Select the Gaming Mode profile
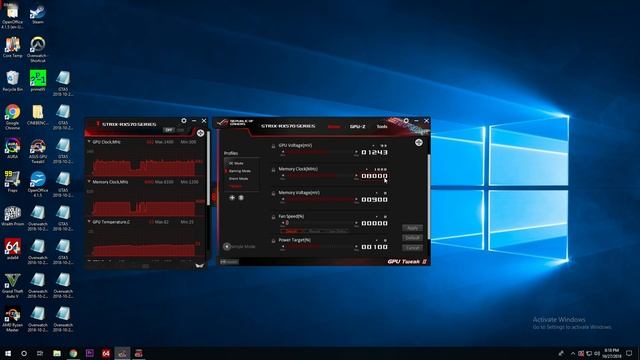This screenshot has width=640, height=360. point(240,171)
